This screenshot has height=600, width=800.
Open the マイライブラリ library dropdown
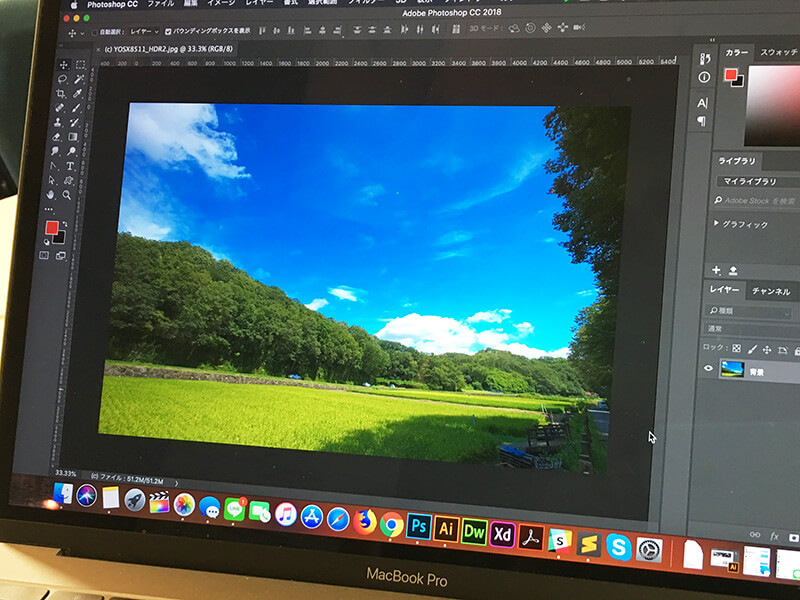[x=758, y=182]
